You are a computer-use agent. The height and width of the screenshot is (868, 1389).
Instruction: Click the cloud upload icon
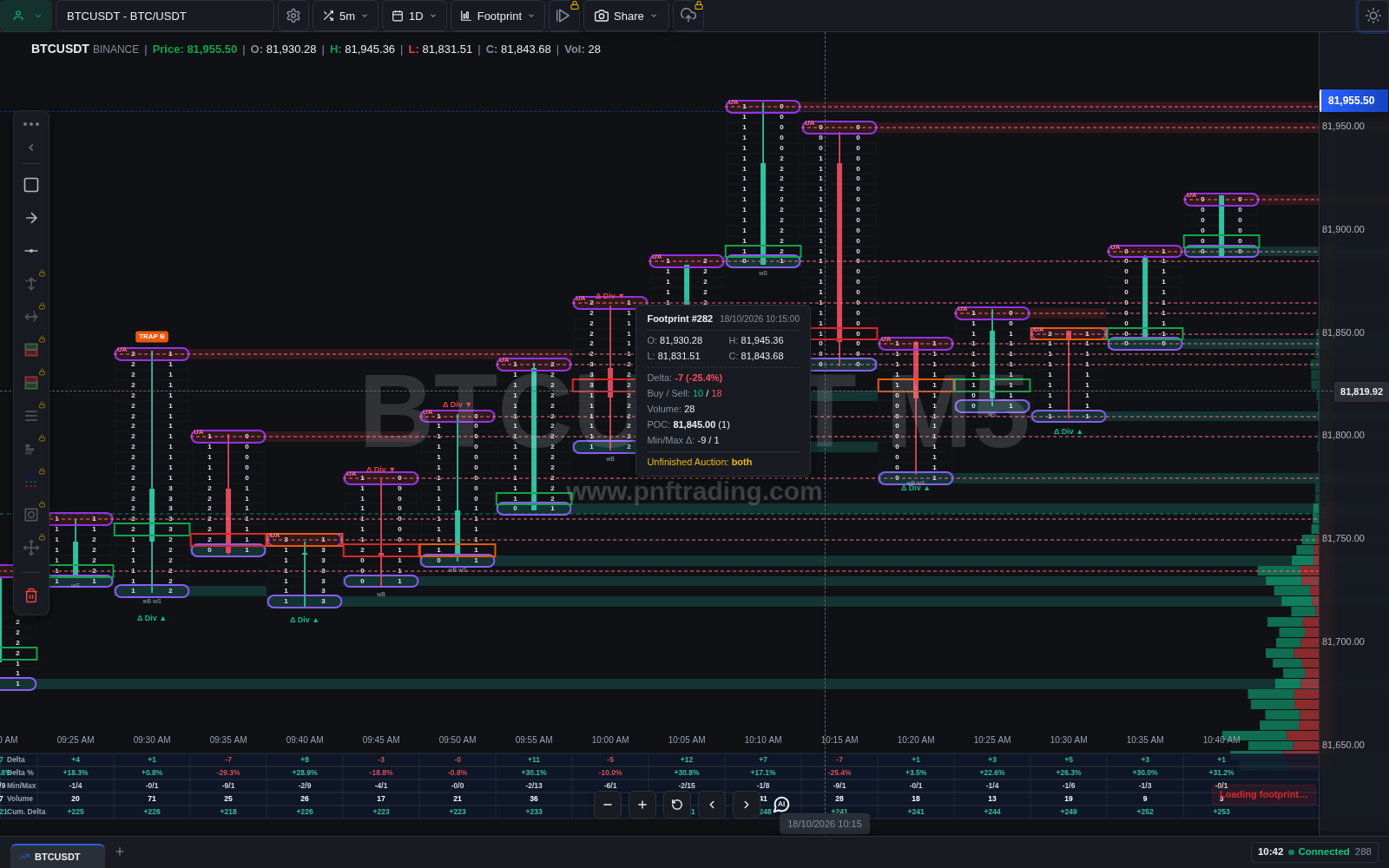(x=688, y=16)
